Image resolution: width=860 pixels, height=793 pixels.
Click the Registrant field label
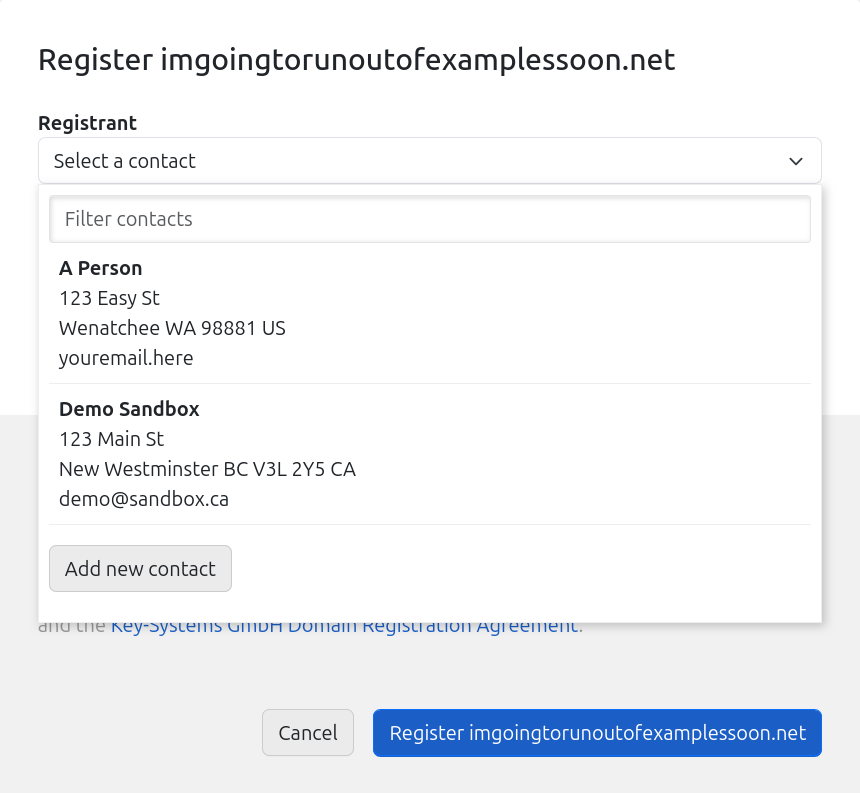(x=87, y=123)
